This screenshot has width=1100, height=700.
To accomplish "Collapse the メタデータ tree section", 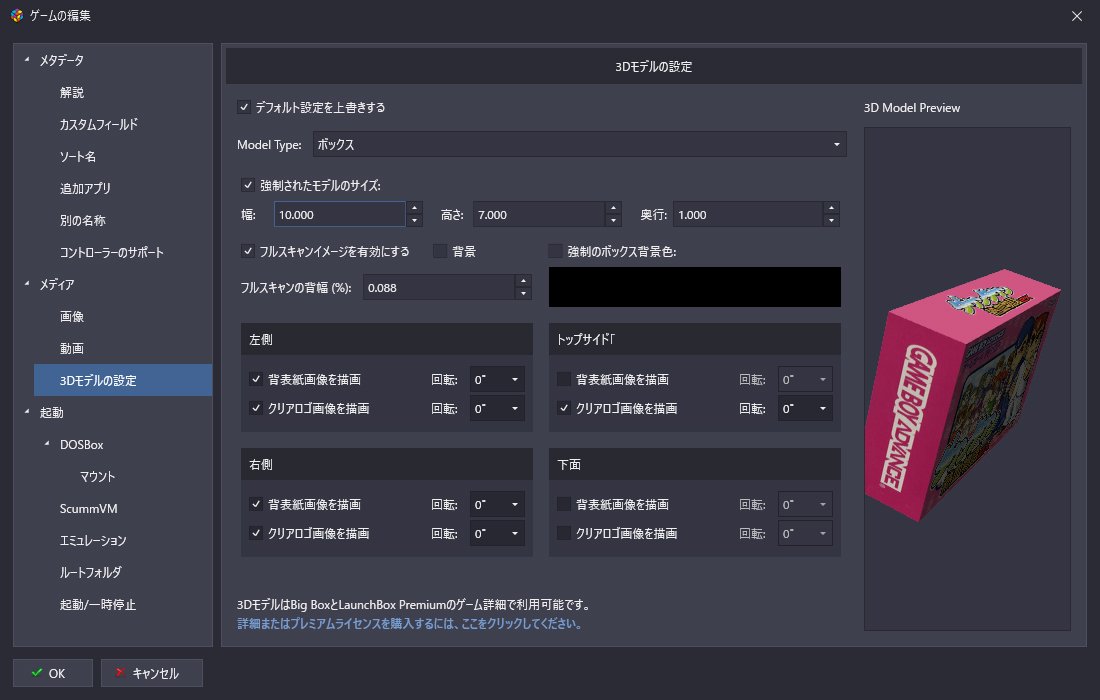I will (27, 60).
